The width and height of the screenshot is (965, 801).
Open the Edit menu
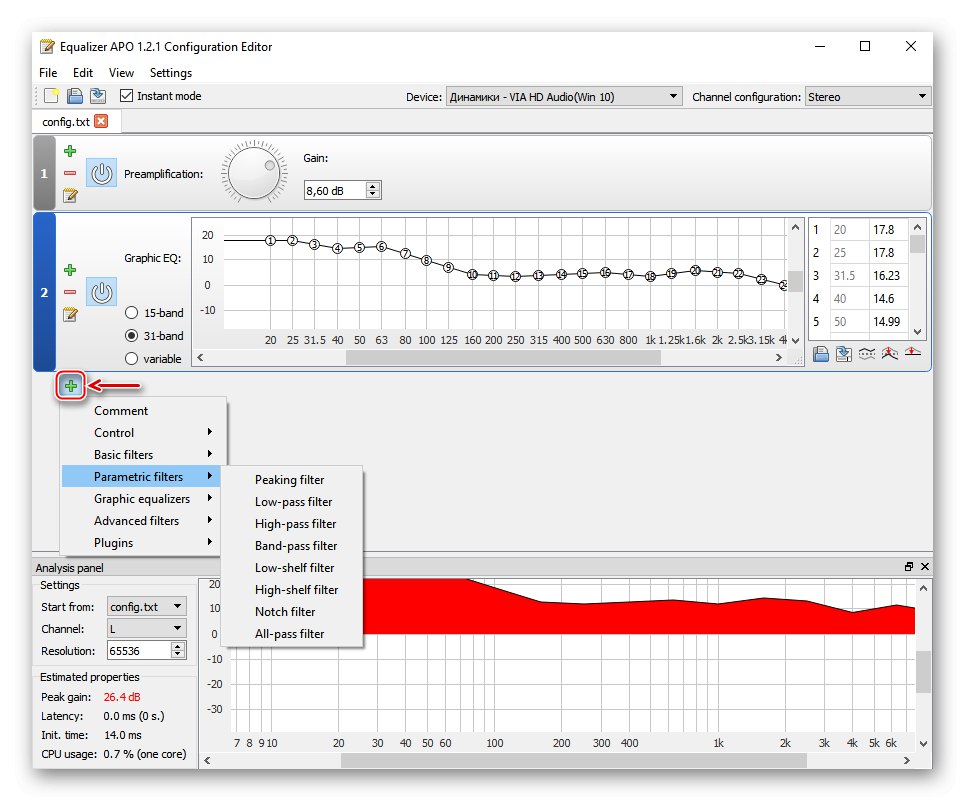(x=82, y=73)
